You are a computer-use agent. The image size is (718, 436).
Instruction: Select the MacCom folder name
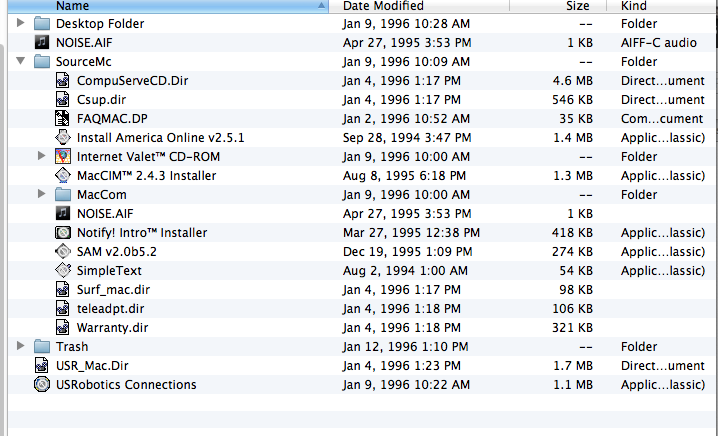point(102,195)
